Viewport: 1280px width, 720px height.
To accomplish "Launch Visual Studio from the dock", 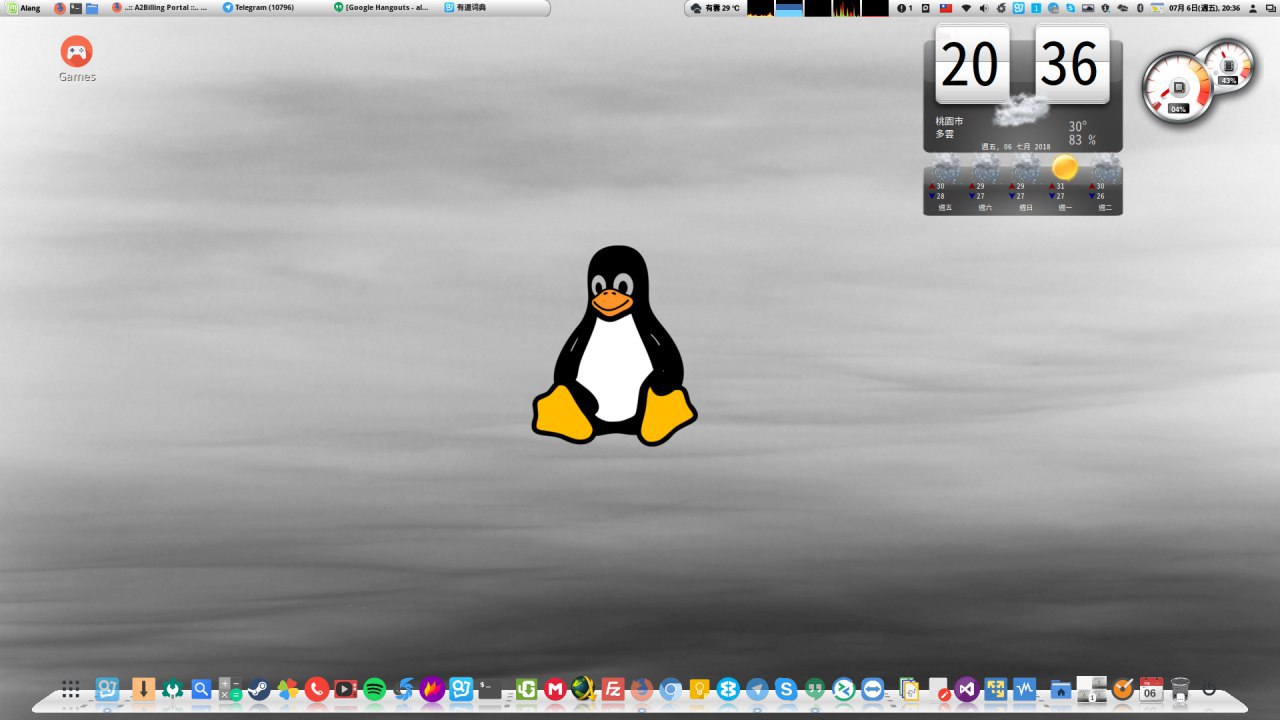I will tap(966, 688).
